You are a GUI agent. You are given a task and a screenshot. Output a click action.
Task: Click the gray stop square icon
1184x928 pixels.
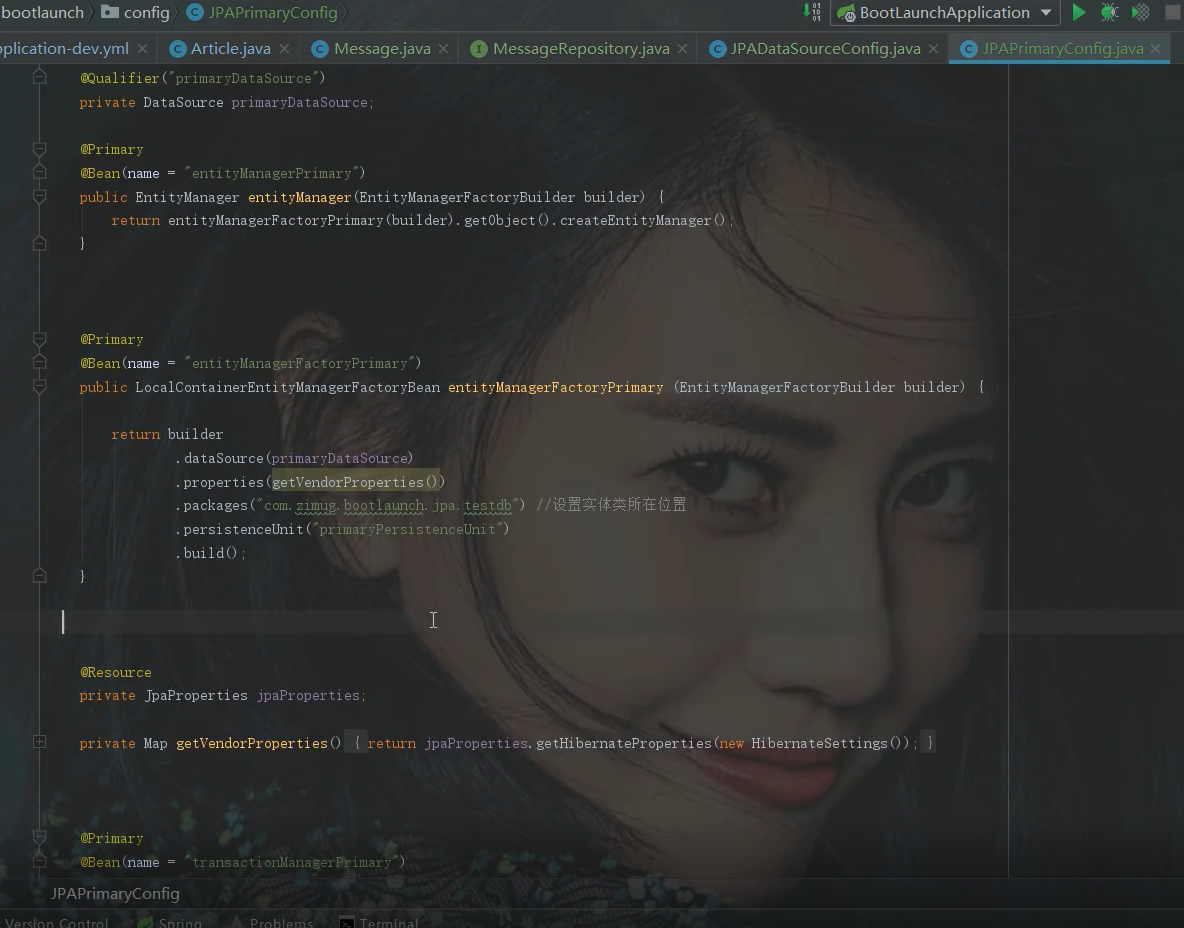click(1173, 12)
